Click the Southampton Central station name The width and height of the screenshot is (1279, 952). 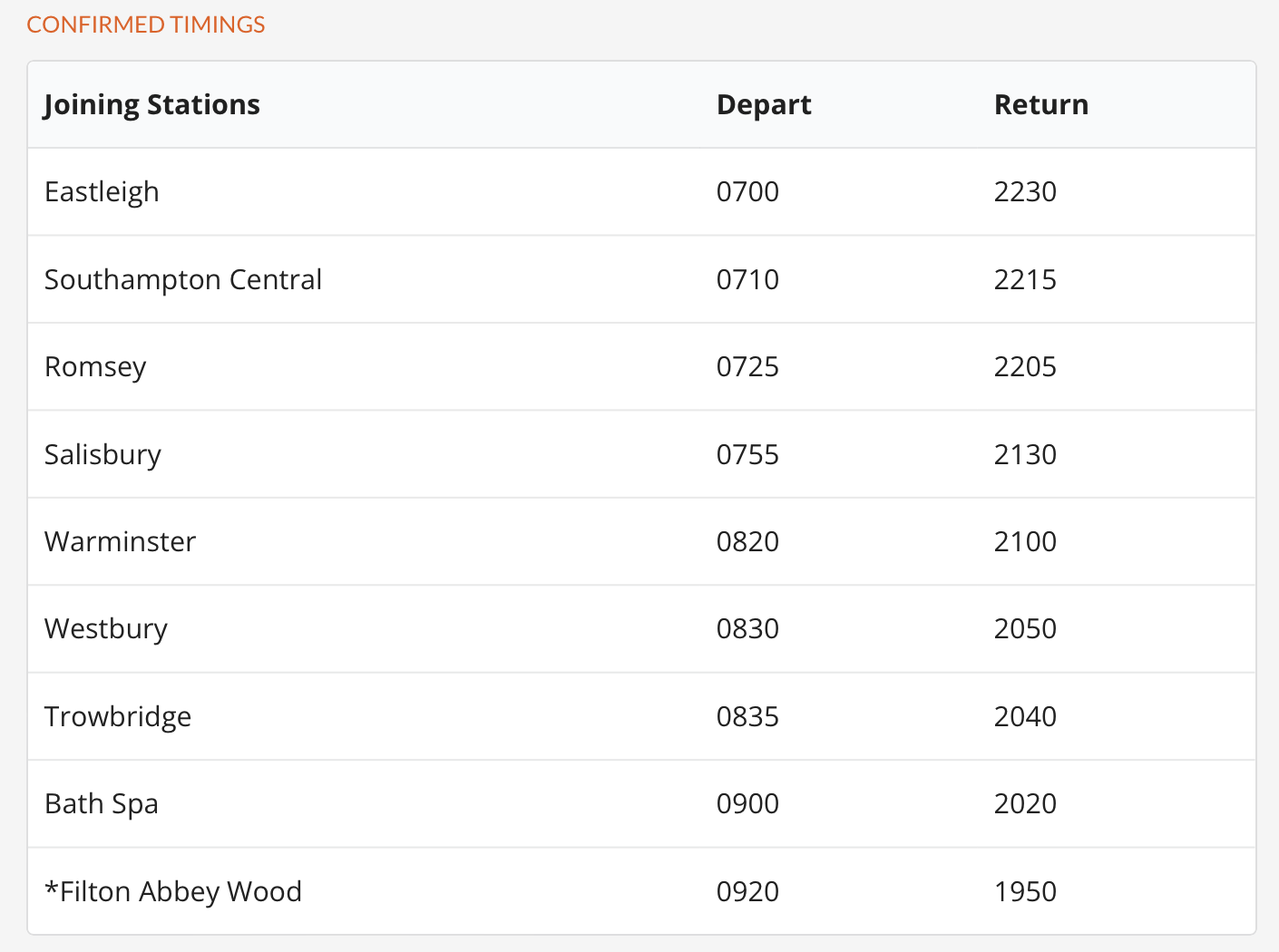183,279
